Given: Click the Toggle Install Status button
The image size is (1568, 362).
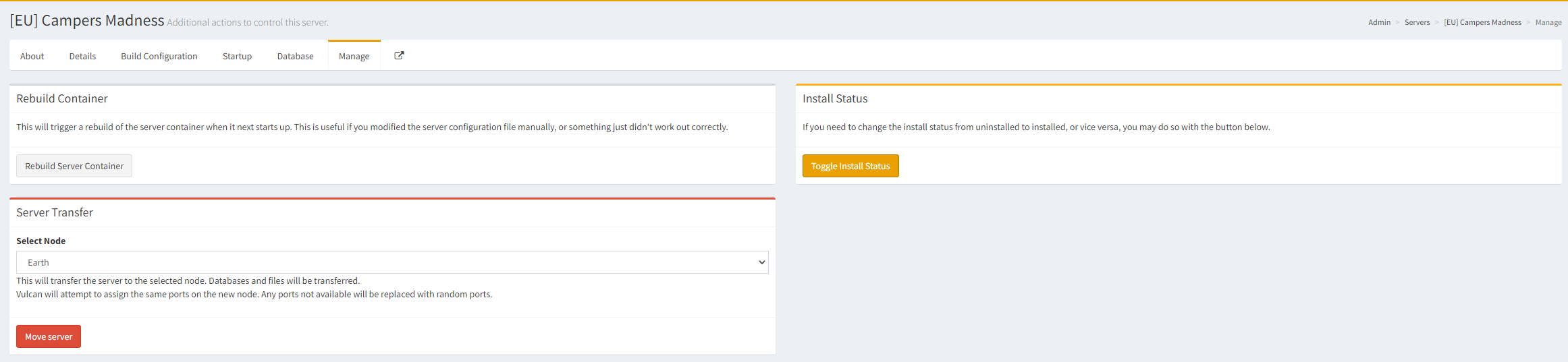Looking at the screenshot, I should 850,167.
